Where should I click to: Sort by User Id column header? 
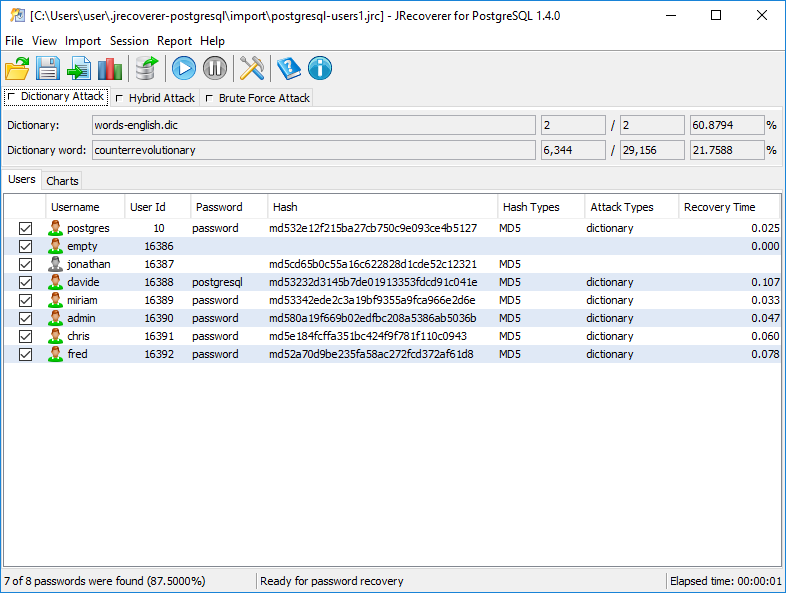158,207
